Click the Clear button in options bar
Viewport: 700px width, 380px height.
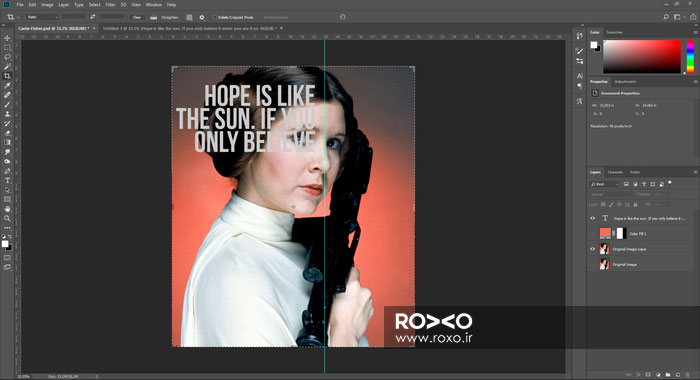tap(137, 17)
